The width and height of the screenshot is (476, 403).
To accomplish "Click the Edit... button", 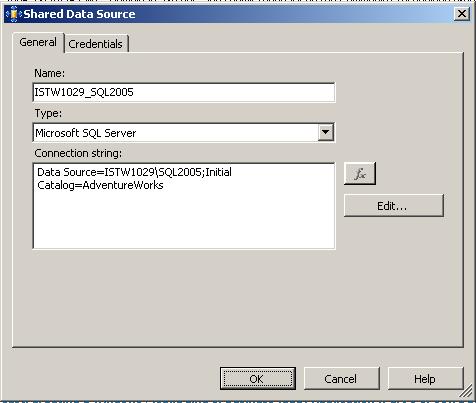I will click(x=394, y=206).
